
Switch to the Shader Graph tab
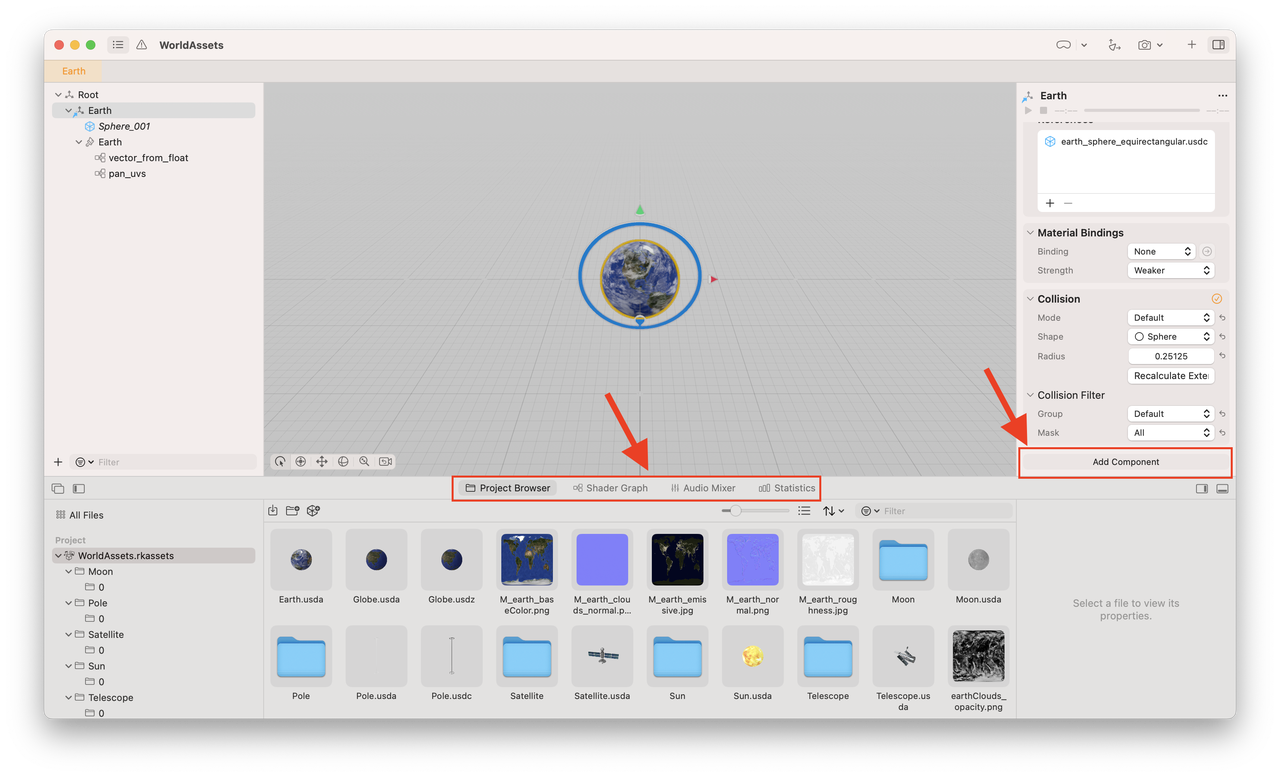pyautogui.click(x=610, y=488)
